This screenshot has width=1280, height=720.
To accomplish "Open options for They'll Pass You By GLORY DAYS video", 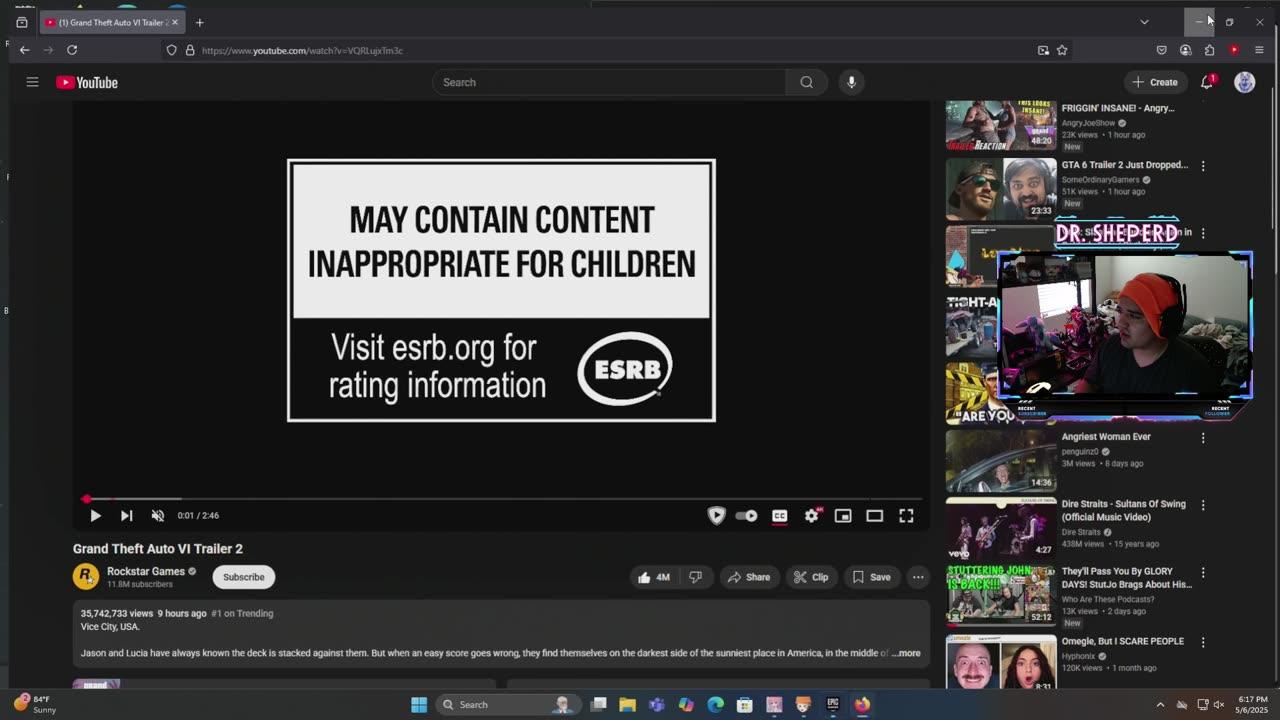I will click(1203, 573).
